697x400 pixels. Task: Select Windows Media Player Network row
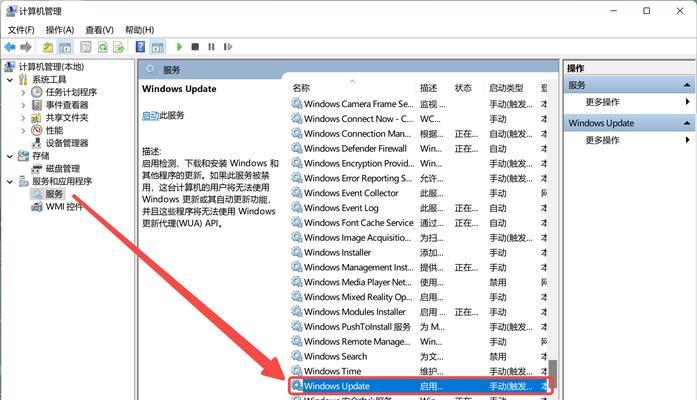tap(419, 282)
